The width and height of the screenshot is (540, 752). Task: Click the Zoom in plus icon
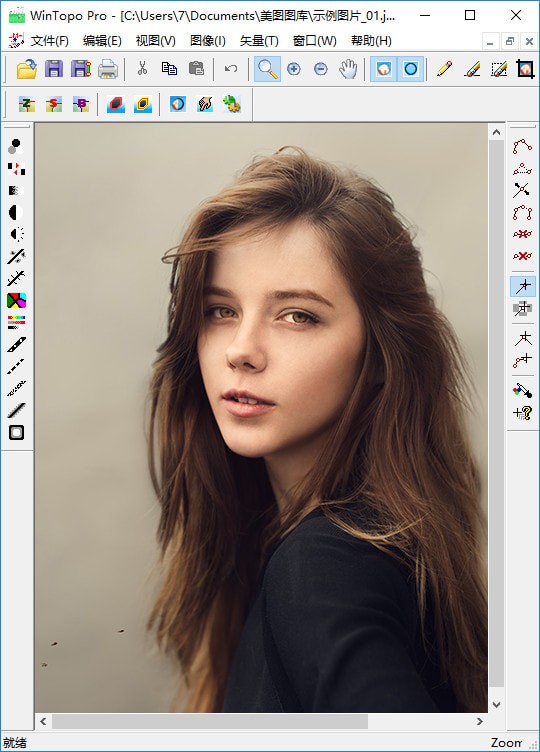click(x=294, y=69)
